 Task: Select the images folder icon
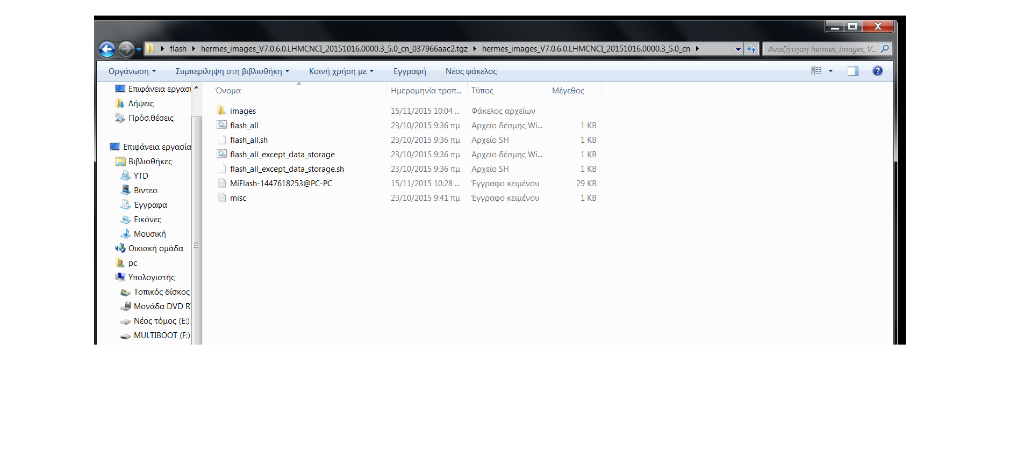coord(221,111)
